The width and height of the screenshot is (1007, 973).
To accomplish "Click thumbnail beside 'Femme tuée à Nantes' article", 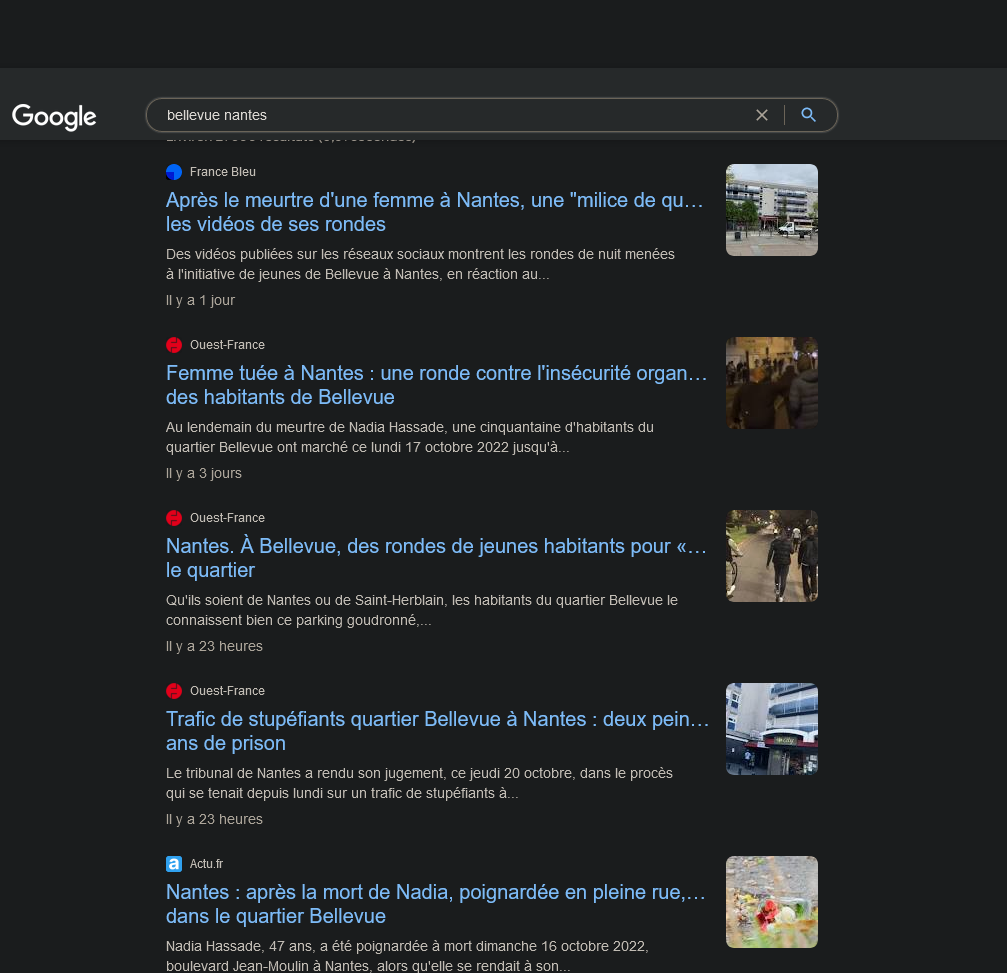I will pos(771,383).
